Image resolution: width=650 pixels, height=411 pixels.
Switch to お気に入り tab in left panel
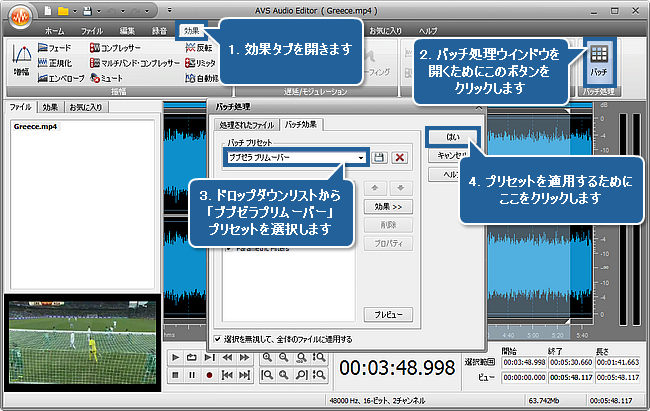(x=86, y=107)
